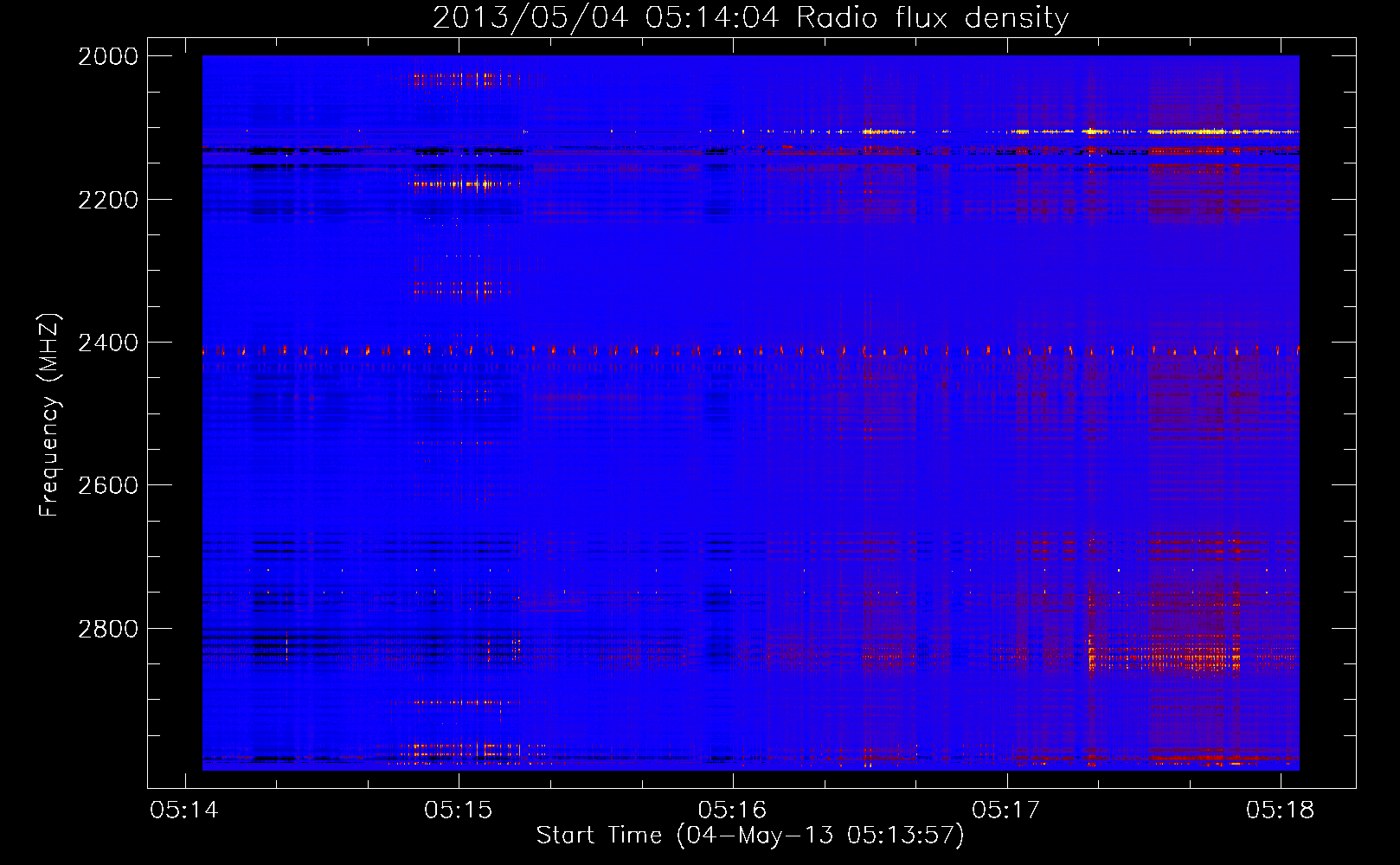Click the 2600 frequency tick label
The height and width of the screenshot is (865, 1400).
pos(108,485)
